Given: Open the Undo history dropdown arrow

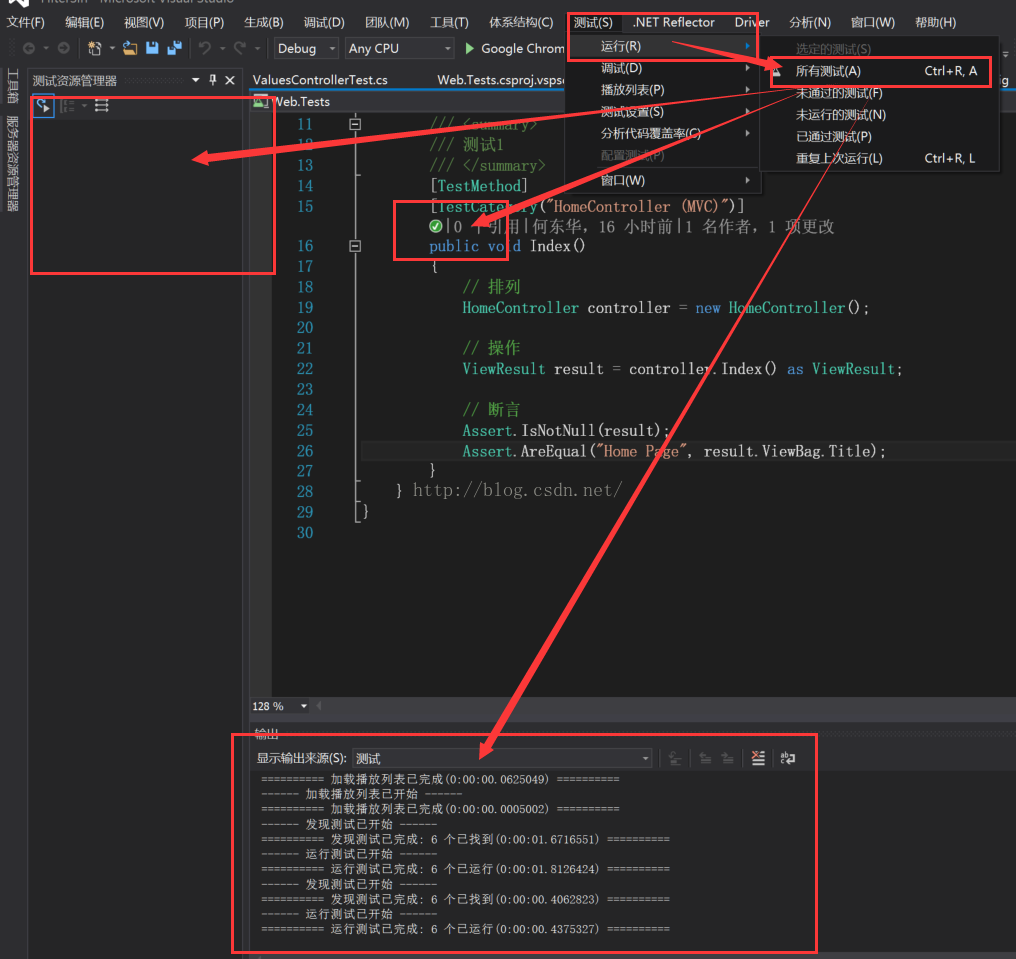Looking at the screenshot, I should [222, 48].
